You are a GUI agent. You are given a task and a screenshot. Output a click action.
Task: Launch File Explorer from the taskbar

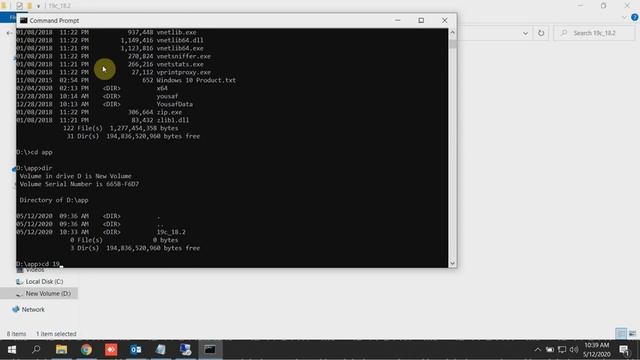[x=61, y=349]
